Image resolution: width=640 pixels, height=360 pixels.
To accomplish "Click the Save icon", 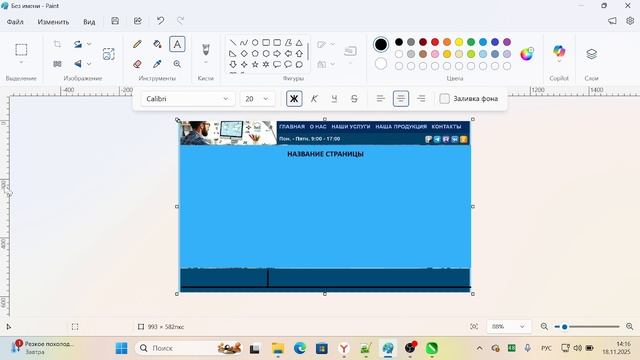I will [x=115, y=21].
